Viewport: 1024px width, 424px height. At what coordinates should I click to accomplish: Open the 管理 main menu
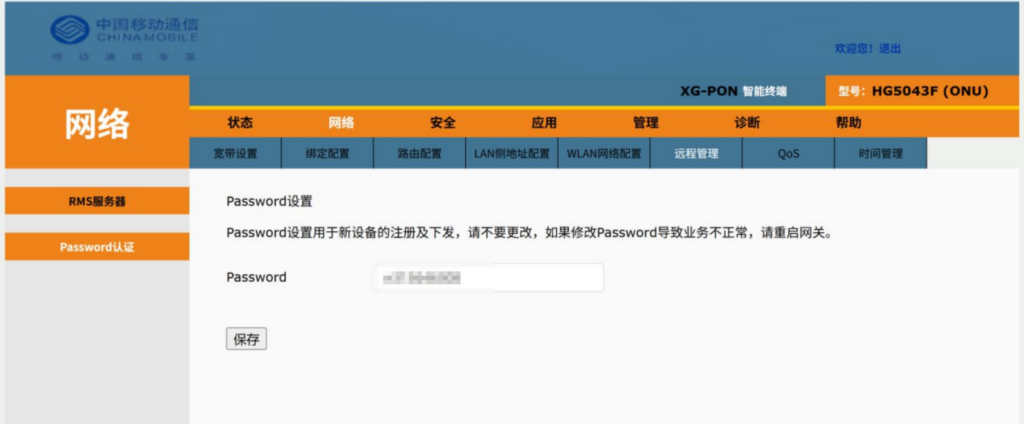[646, 123]
